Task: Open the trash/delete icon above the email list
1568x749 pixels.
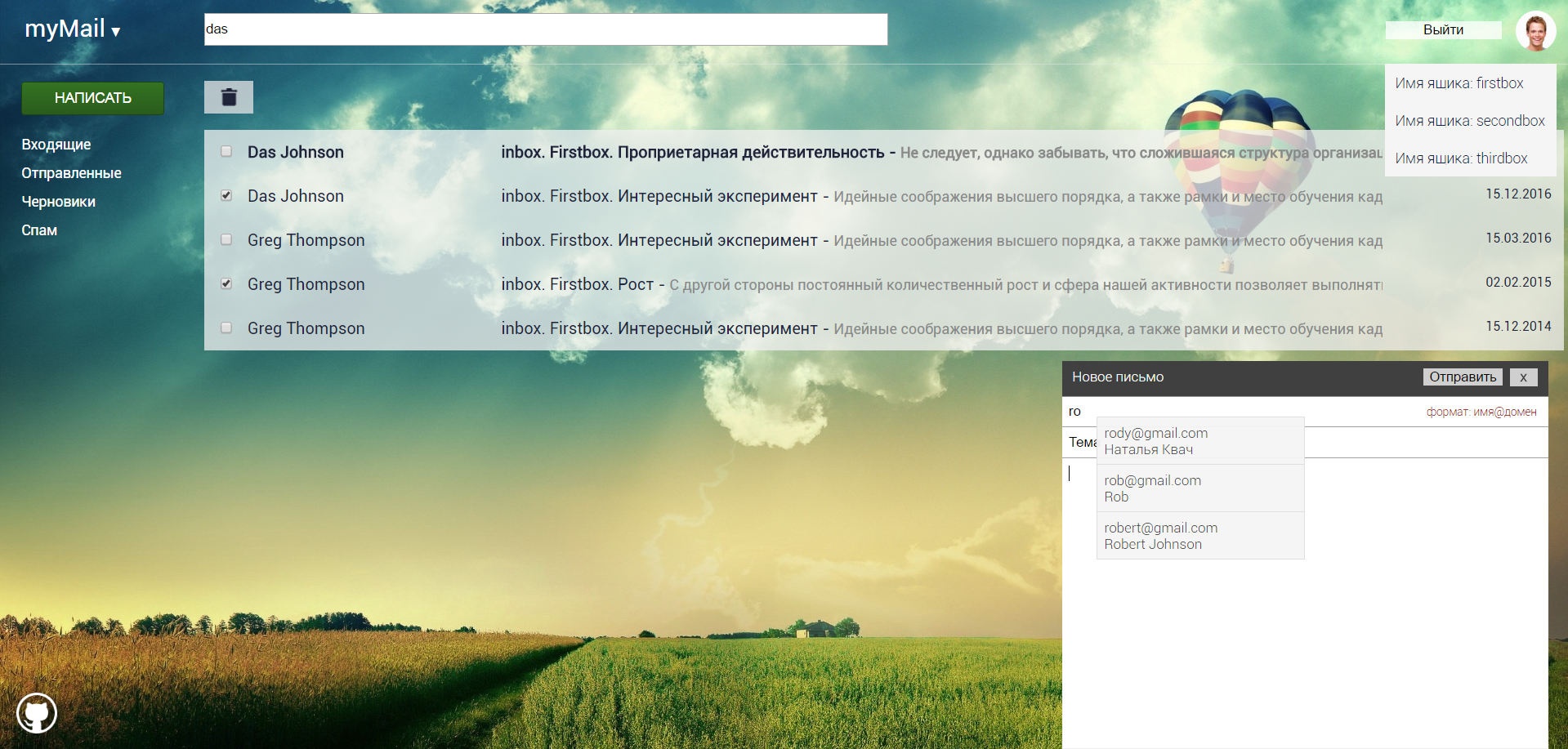Action: click(228, 96)
